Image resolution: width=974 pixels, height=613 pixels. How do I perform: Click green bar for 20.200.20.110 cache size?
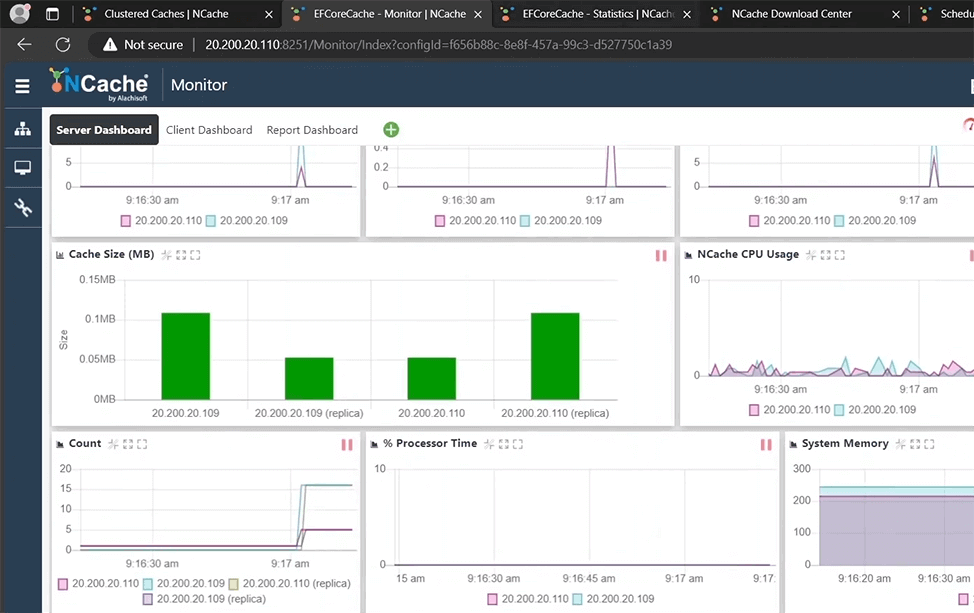pos(432,378)
